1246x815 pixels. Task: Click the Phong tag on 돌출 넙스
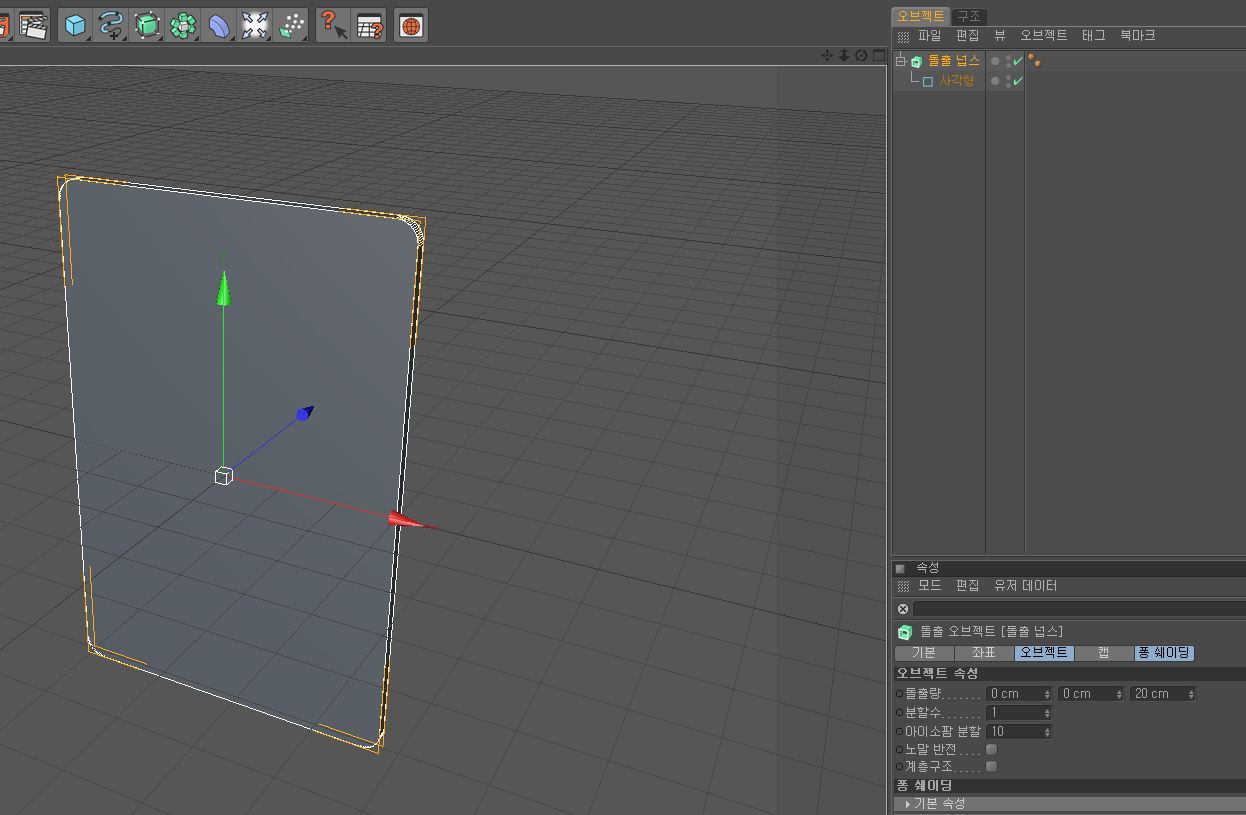pyautogui.click(x=1035, y=61)
